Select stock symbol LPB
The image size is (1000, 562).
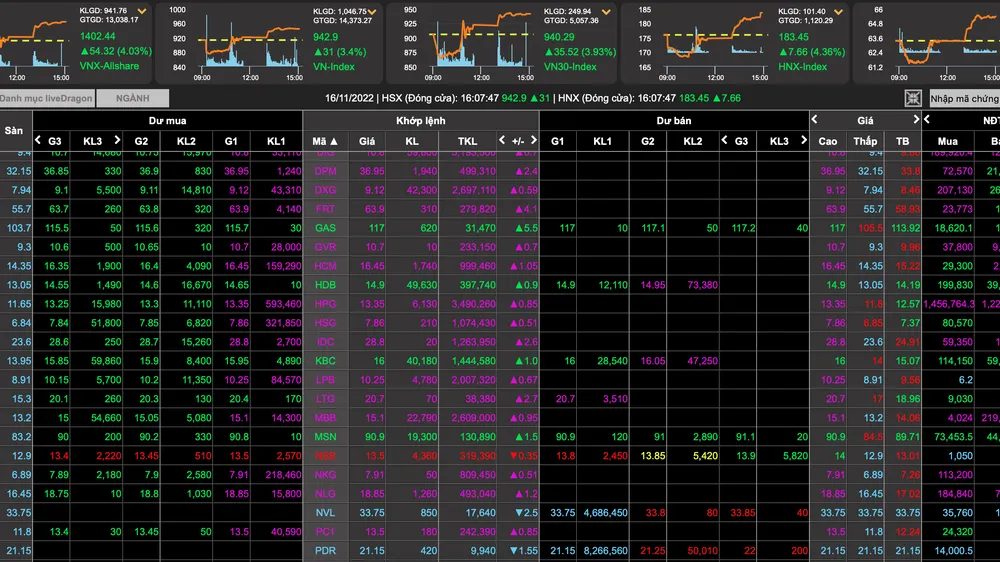325,380
